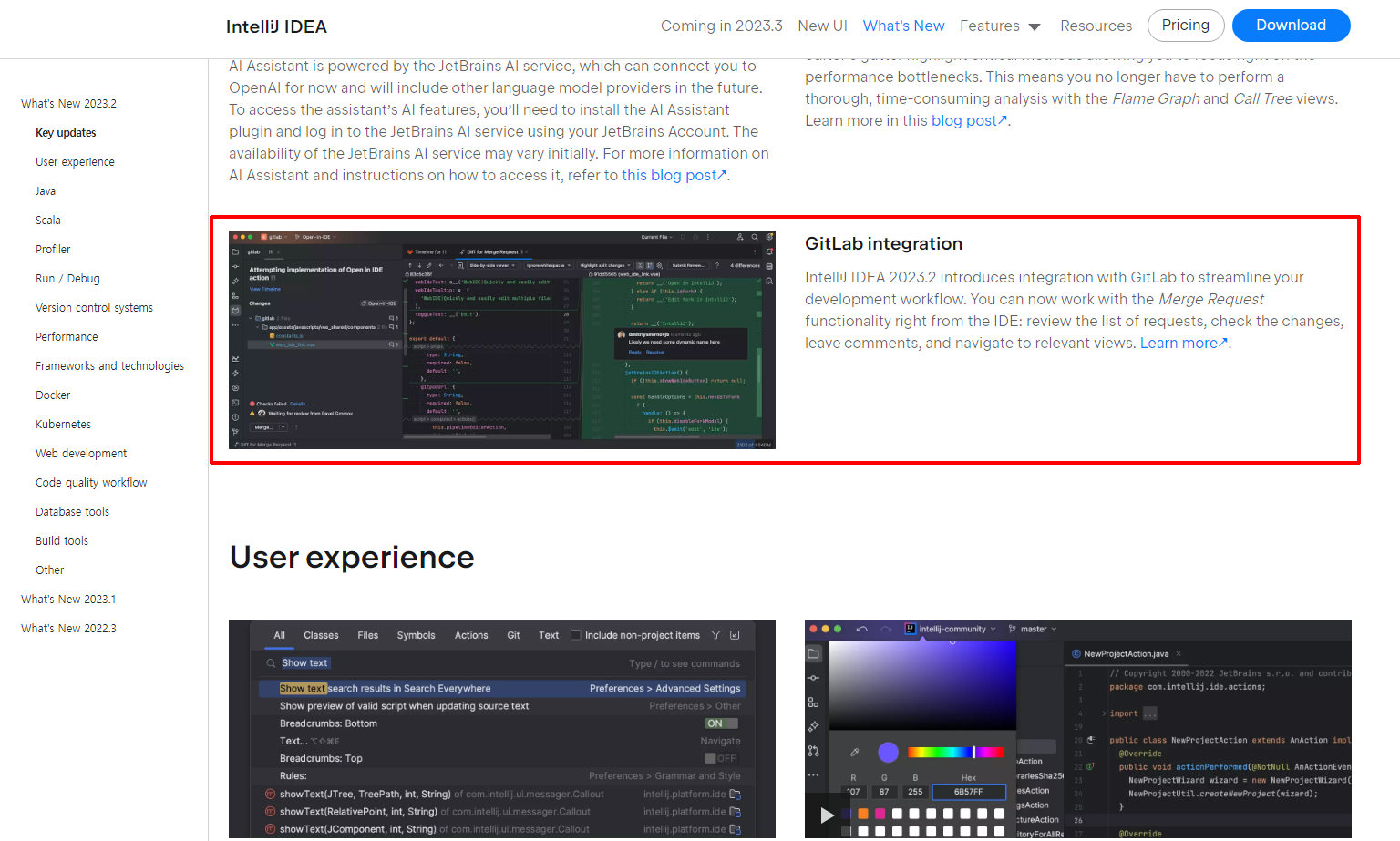
Task: Open the What's New nav item
Action: [903, 26]
